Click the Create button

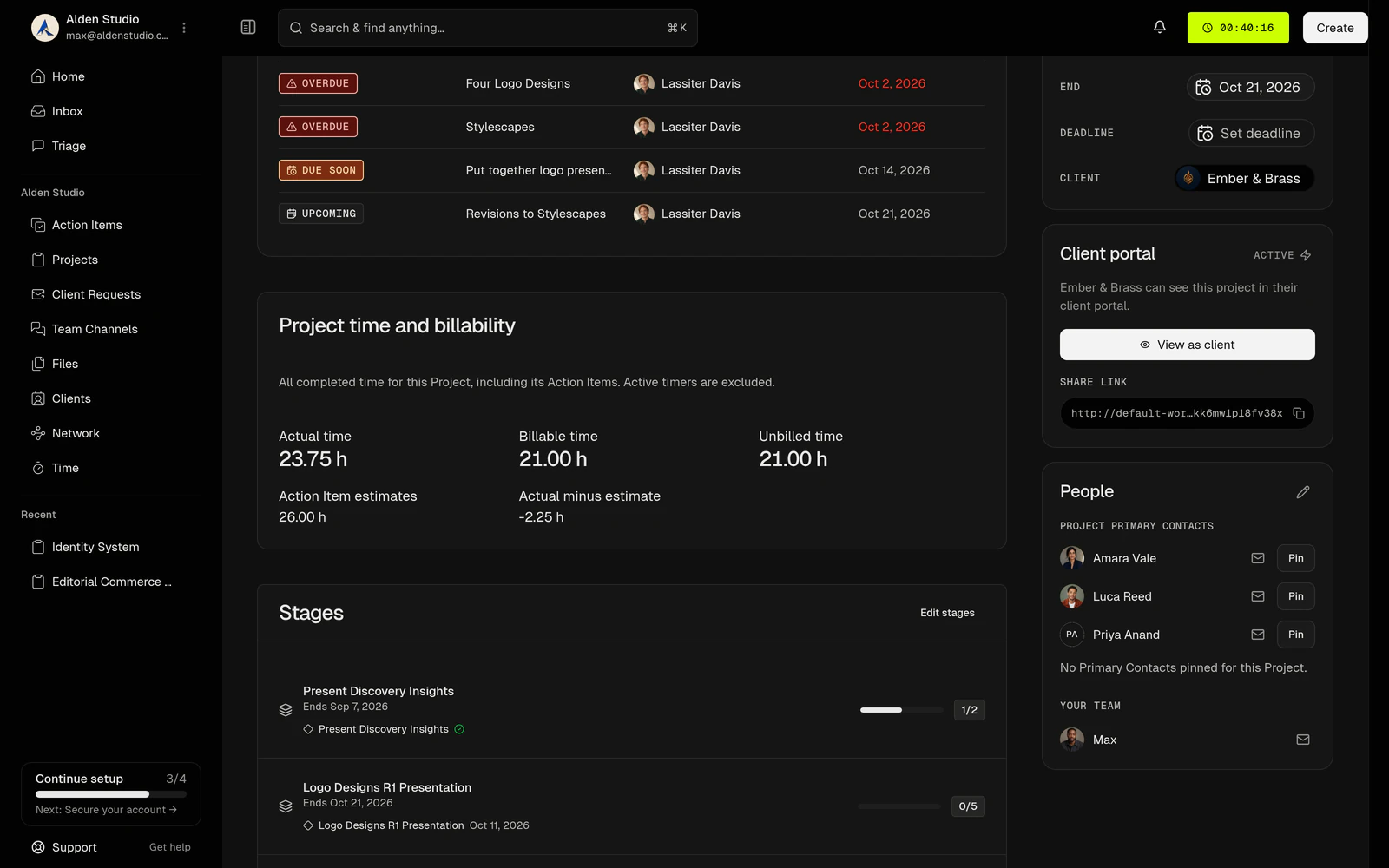click(x=1335, y=28)
